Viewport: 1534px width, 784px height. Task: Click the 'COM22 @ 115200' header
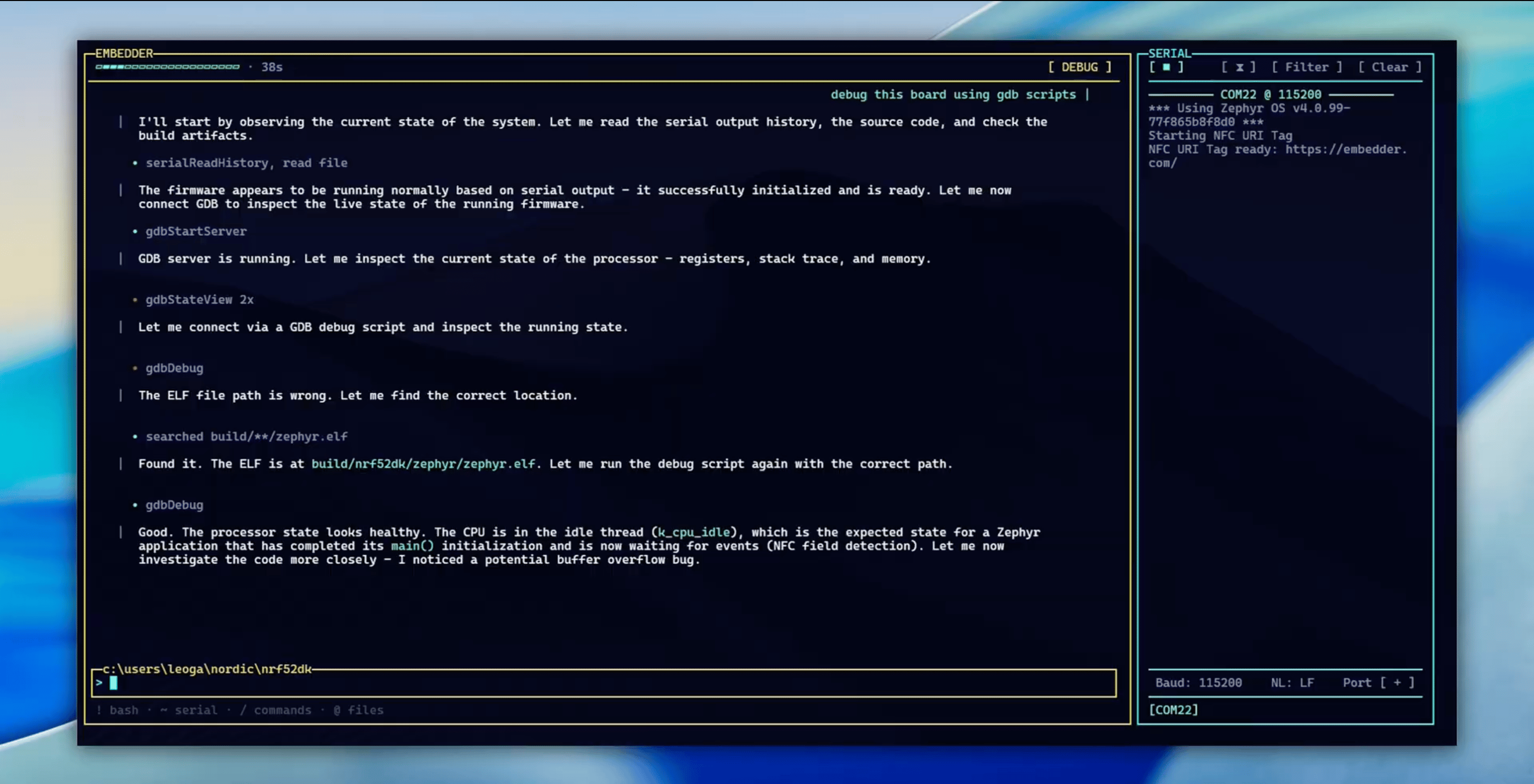point(1270,95)
